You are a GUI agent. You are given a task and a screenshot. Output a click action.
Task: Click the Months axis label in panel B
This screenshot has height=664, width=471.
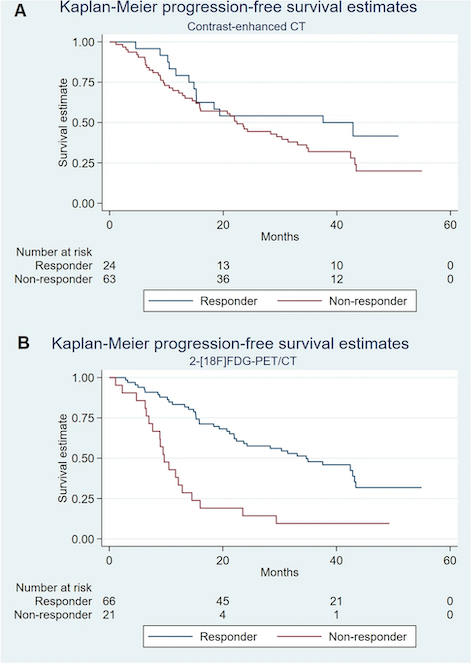(280, 572)
